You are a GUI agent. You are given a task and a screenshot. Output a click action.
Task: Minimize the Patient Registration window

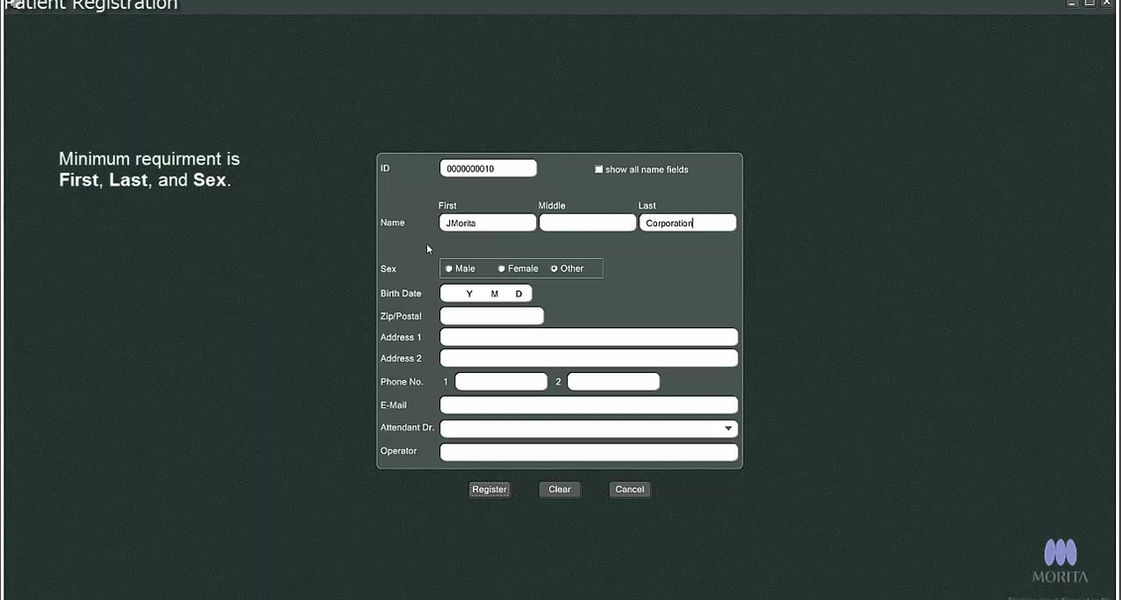point(1072,3)
